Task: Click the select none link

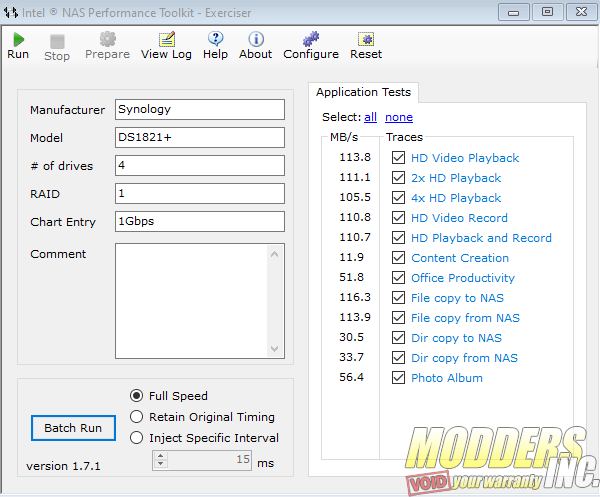Action: (399, 117)
